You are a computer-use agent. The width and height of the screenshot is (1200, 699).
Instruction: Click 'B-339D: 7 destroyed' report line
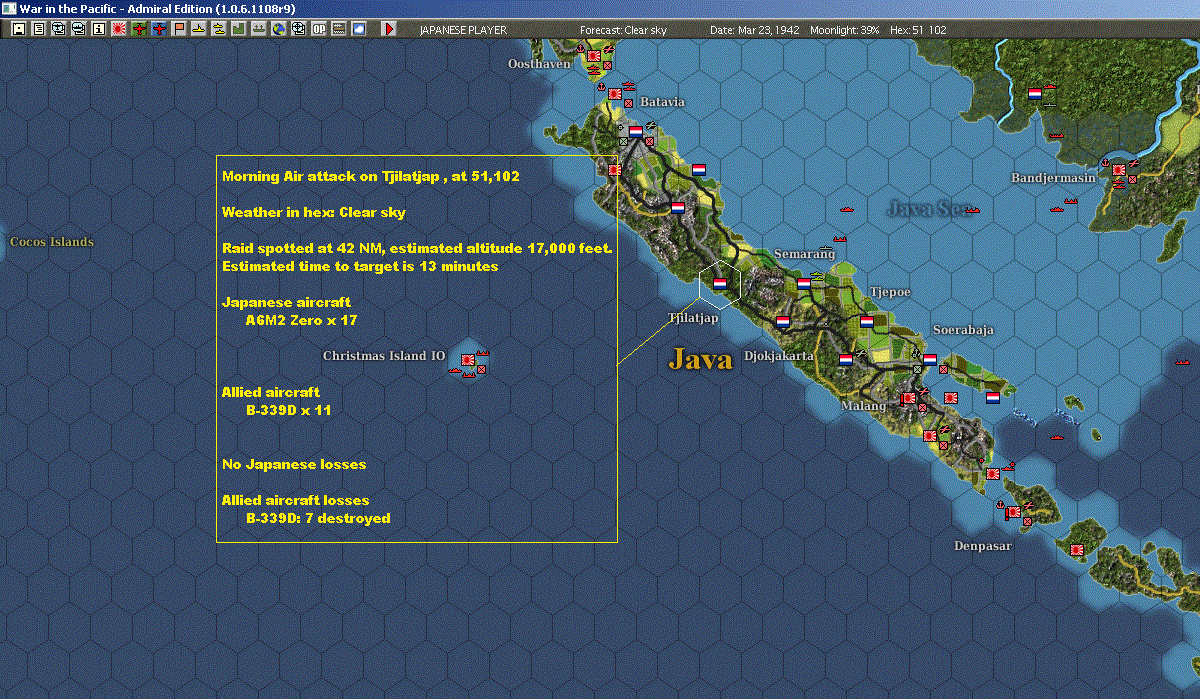pos(318,518)
